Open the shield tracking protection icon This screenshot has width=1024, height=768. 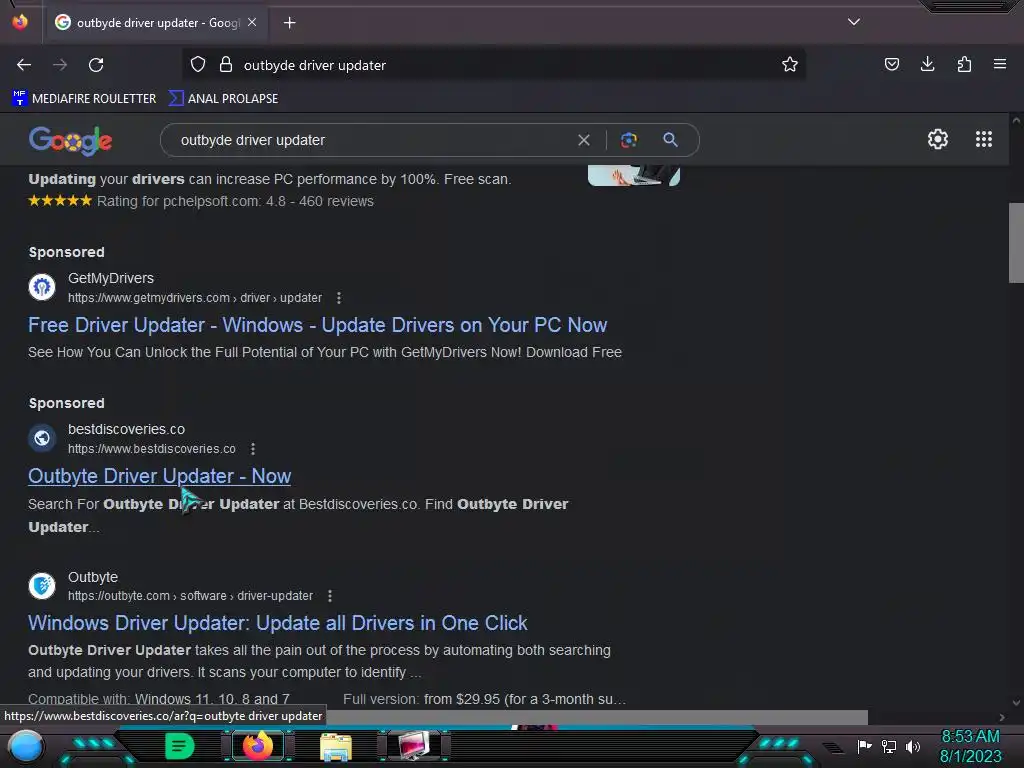click(198, 64)
